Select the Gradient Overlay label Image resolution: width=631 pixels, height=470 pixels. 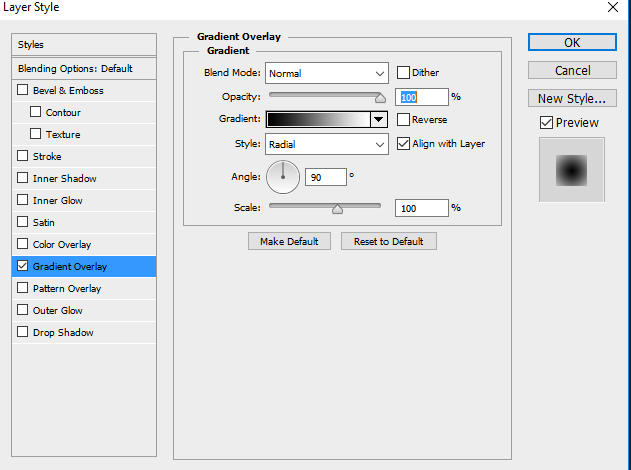click(x=70, y=266)
